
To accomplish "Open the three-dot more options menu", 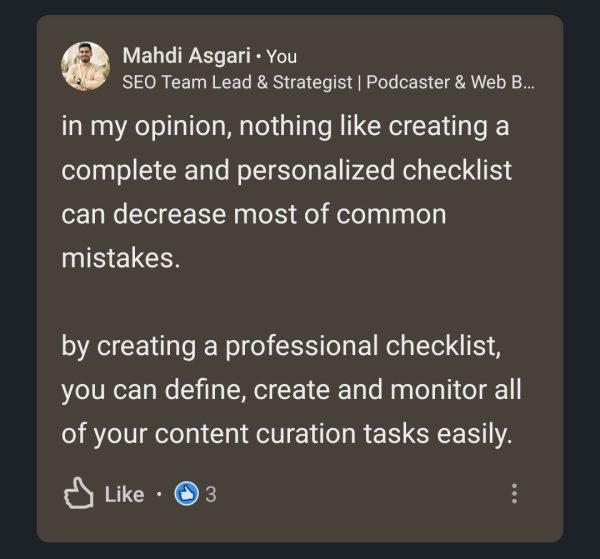I will pos(514,493).
